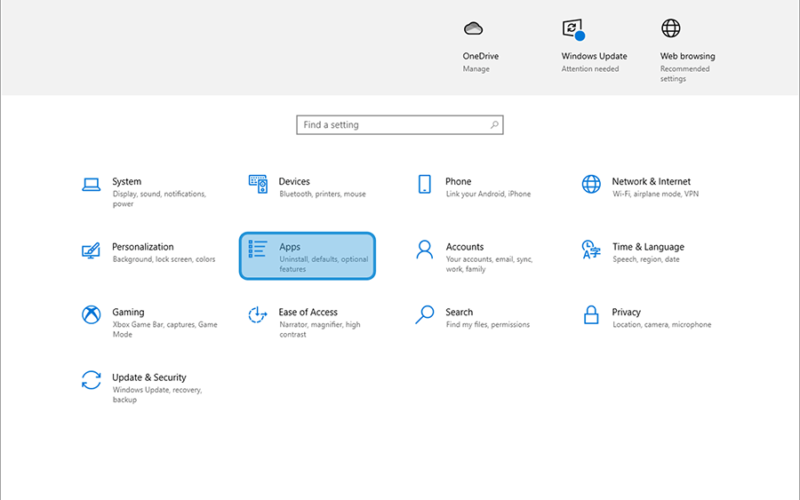The image size is (800, 500).
Task: Click the Update & Security arrows icon
Action: [91, 380]
